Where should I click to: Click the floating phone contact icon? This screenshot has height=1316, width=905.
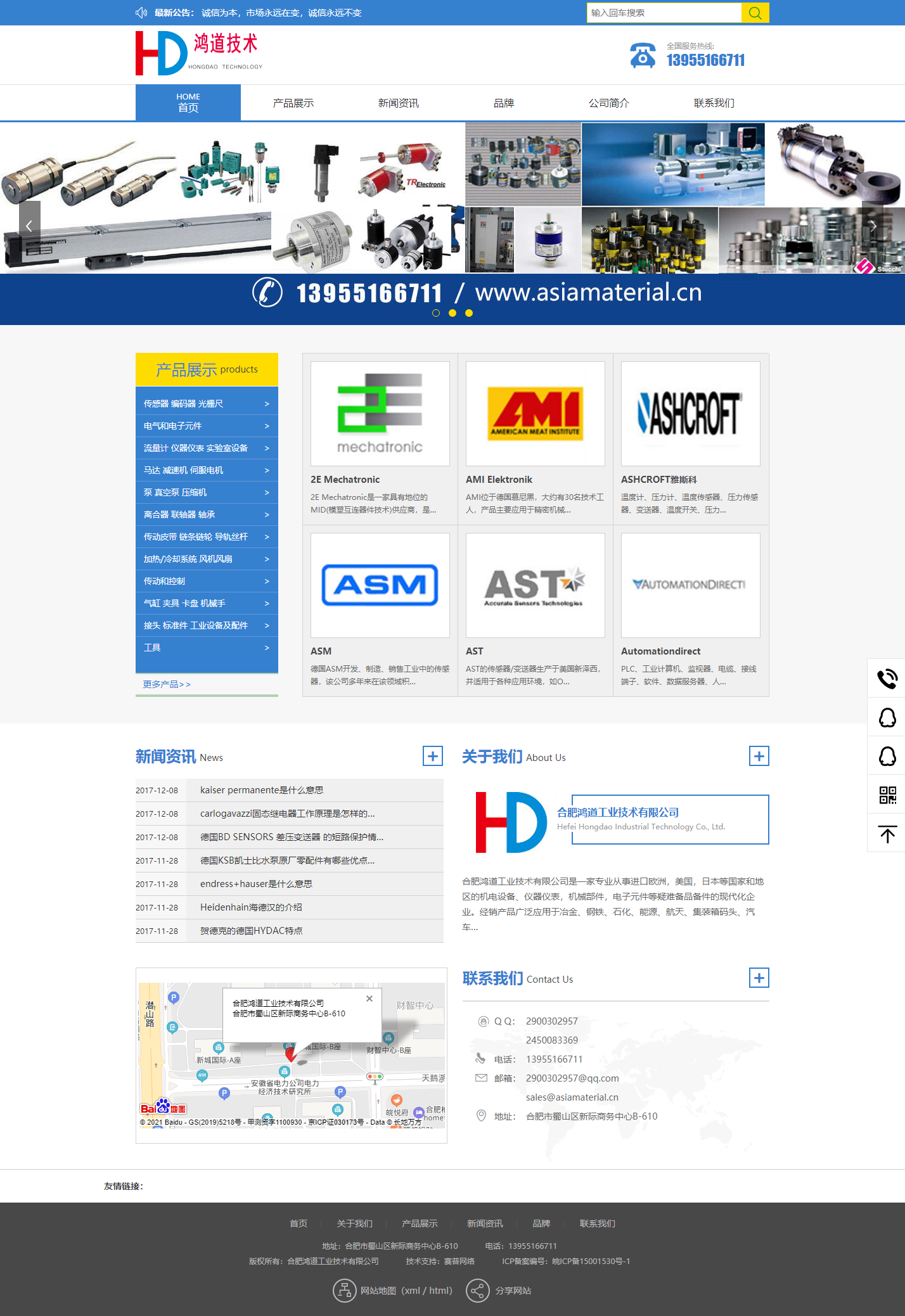point(887,678)
